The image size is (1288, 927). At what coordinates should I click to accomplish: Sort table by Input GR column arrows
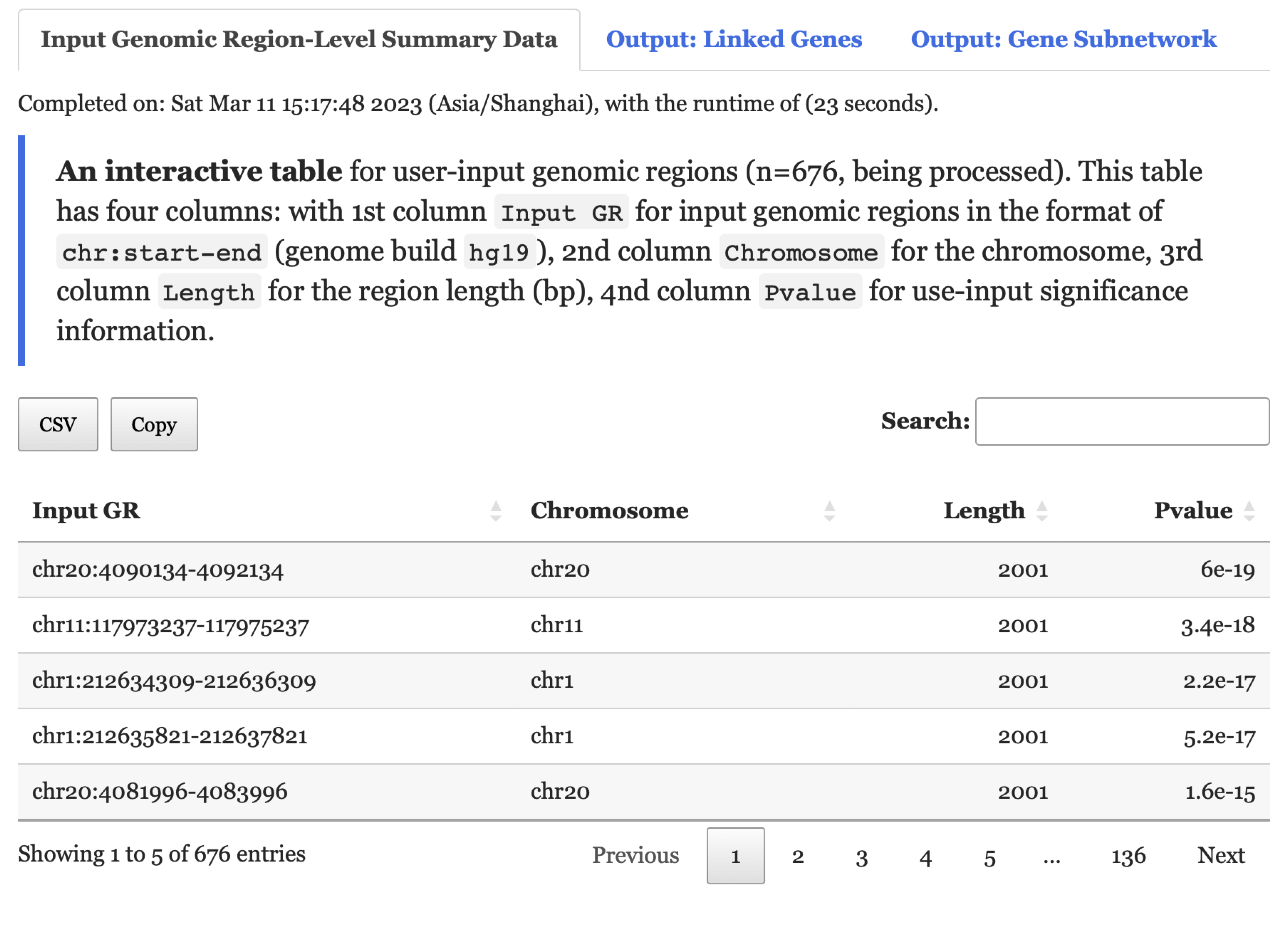[495, 511]
